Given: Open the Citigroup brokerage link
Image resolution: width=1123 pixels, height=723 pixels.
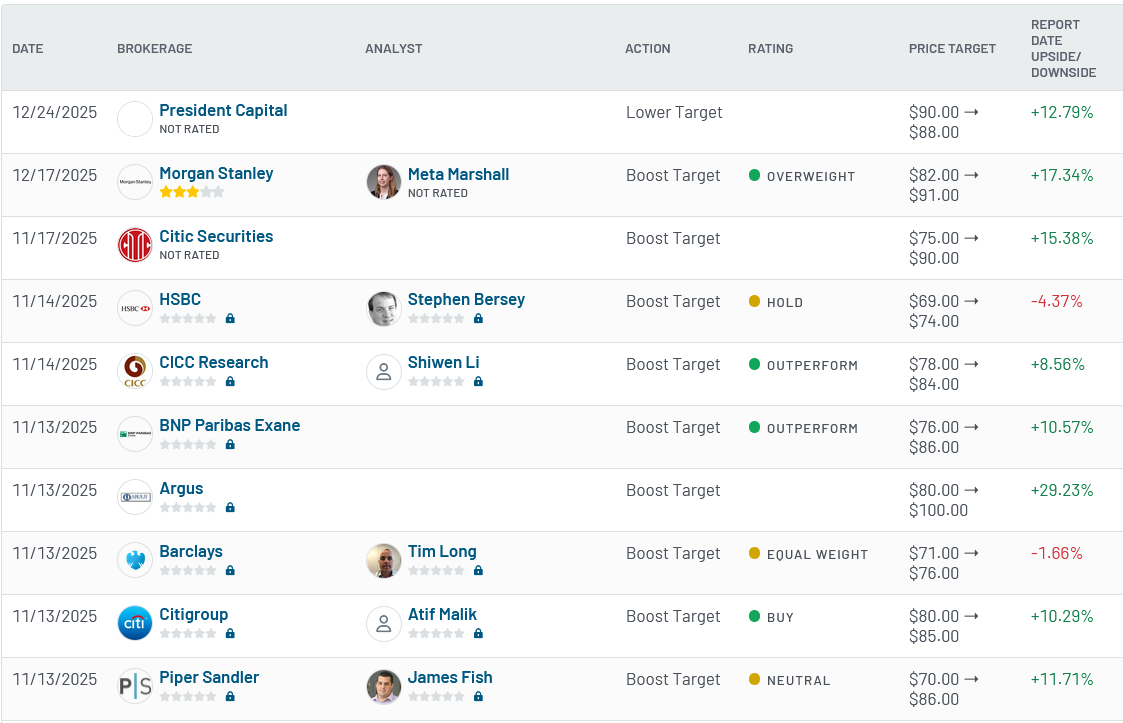Looking at the screenshot, I should tap(193, 615).
